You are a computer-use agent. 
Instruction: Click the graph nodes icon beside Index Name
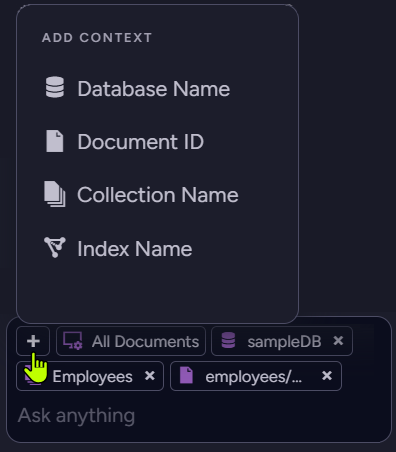55,247
